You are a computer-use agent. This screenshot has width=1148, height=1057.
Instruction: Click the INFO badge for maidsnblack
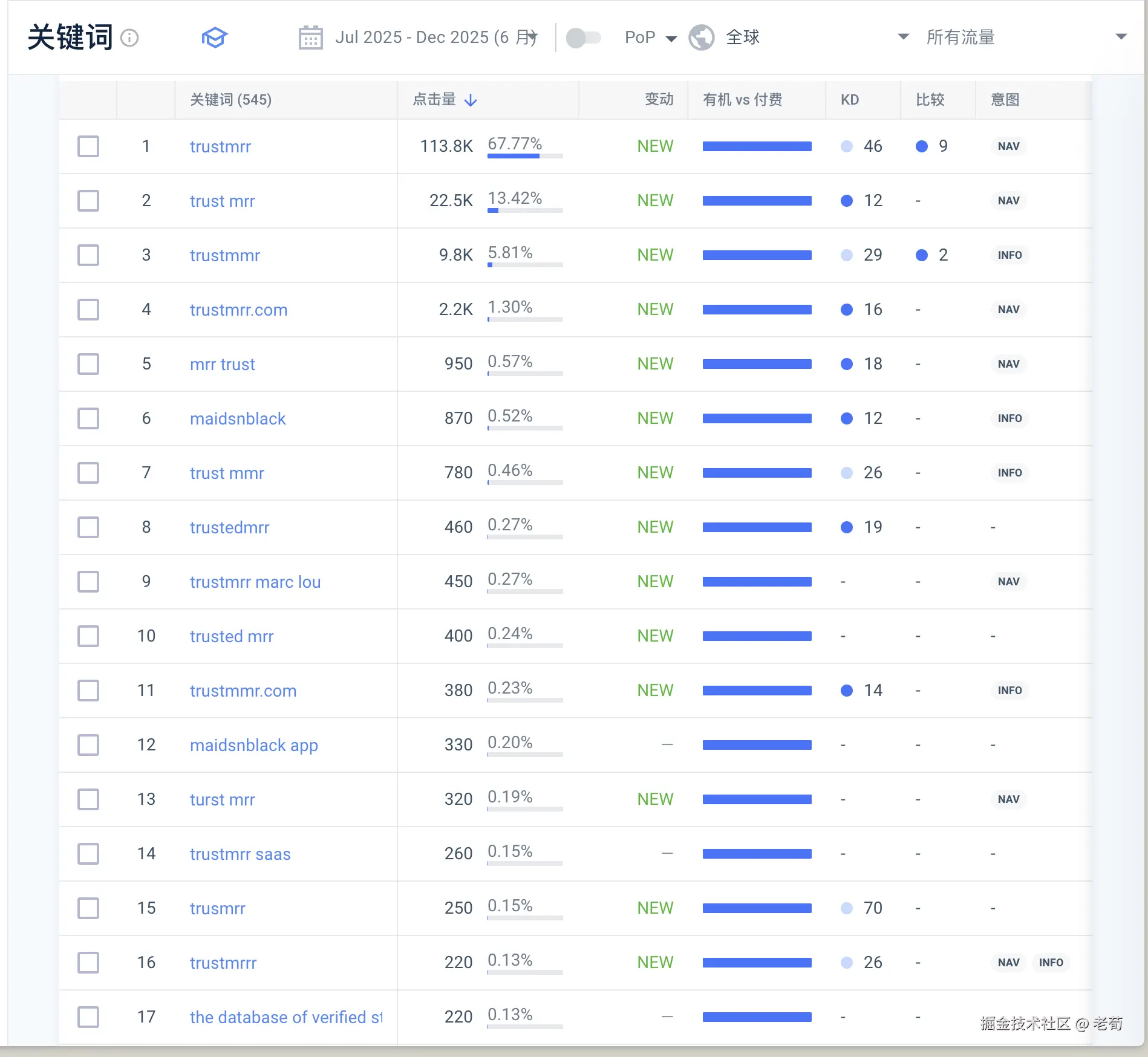pyautogui.click(x=1009, y=418)
